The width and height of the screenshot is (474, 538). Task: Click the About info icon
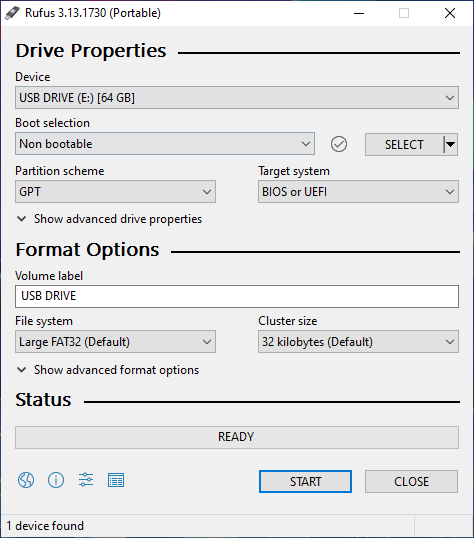pos(56,480)
